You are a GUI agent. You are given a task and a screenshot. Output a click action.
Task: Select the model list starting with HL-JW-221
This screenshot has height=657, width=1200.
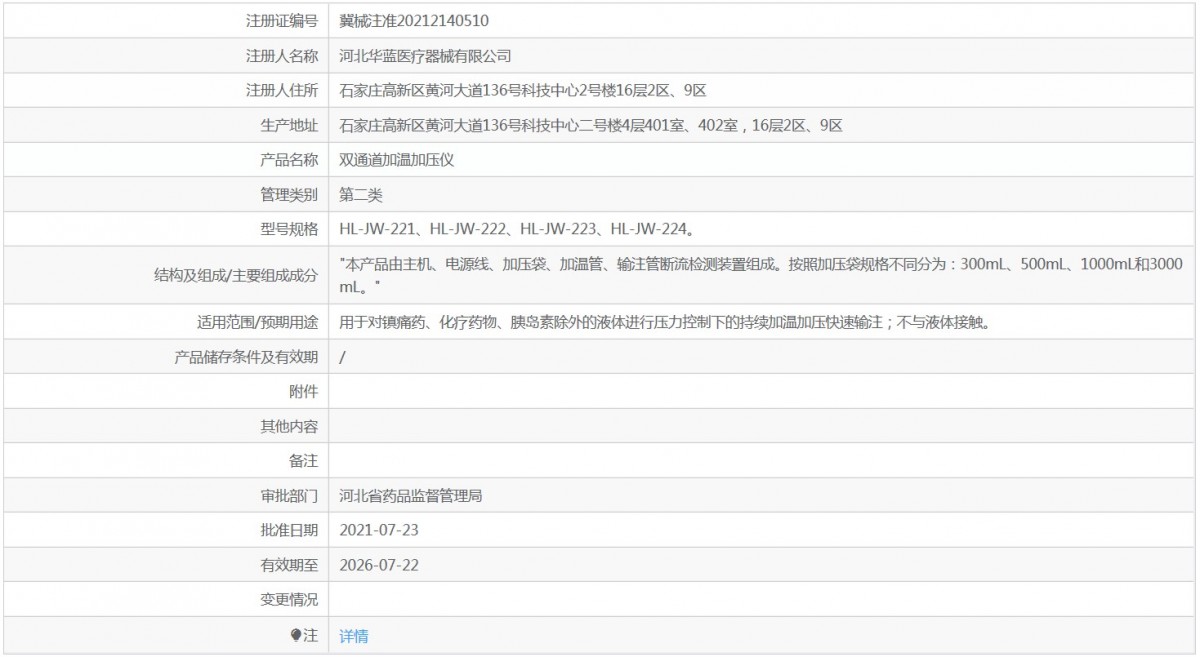coord(519,229)
